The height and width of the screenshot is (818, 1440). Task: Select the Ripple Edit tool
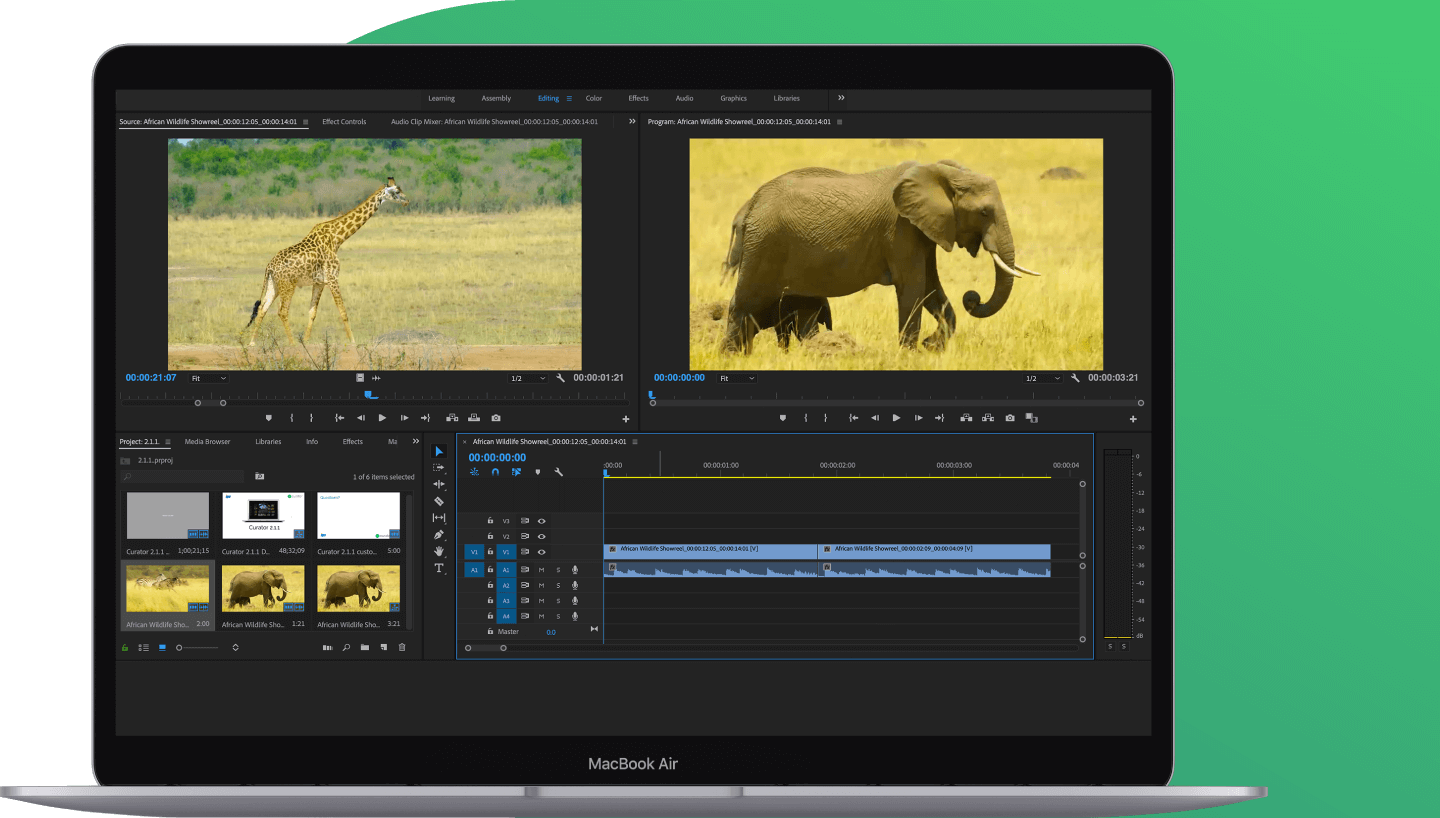(439, 484)
